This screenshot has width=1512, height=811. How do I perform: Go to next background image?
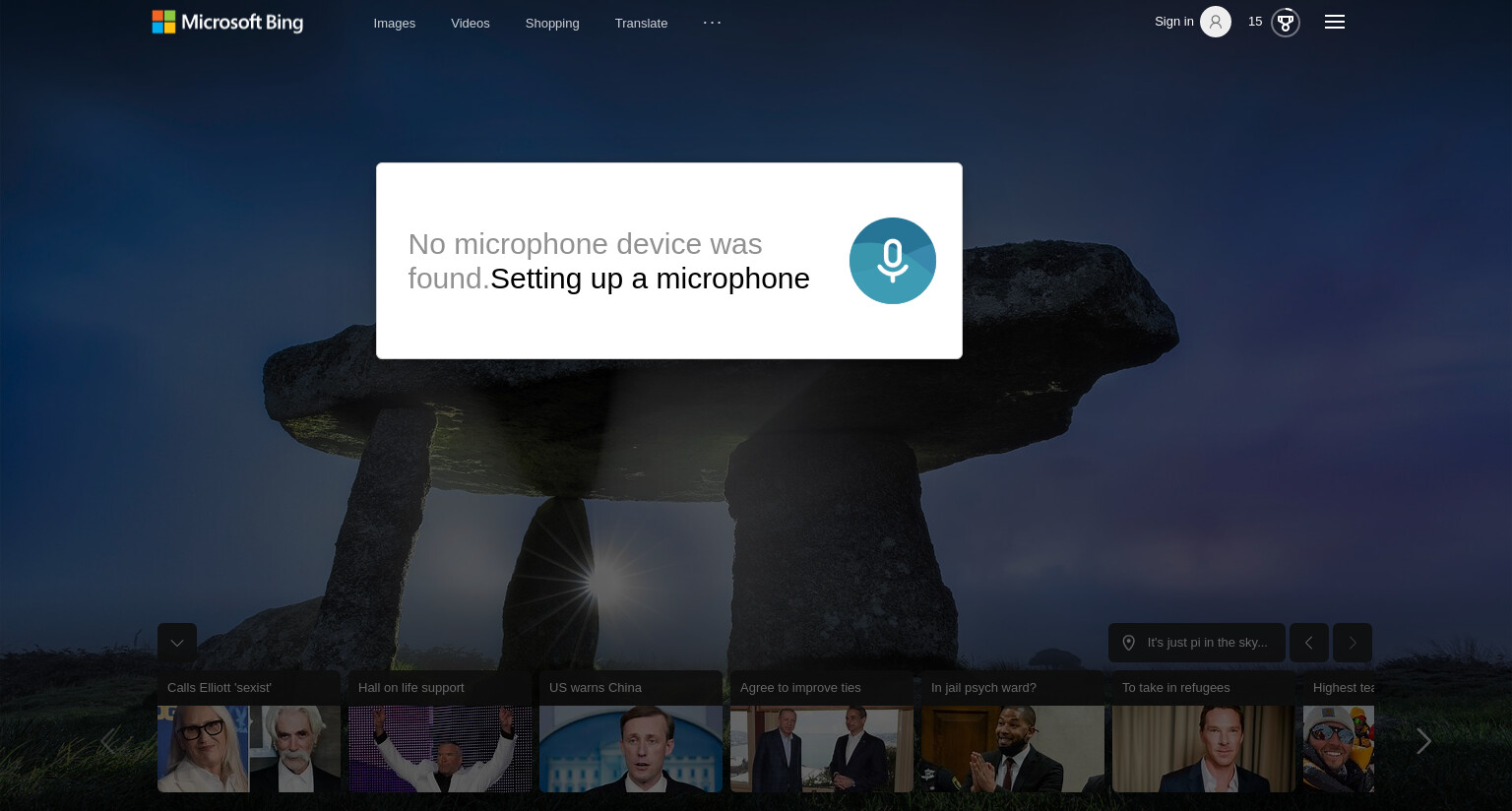tap(1353, 643)
